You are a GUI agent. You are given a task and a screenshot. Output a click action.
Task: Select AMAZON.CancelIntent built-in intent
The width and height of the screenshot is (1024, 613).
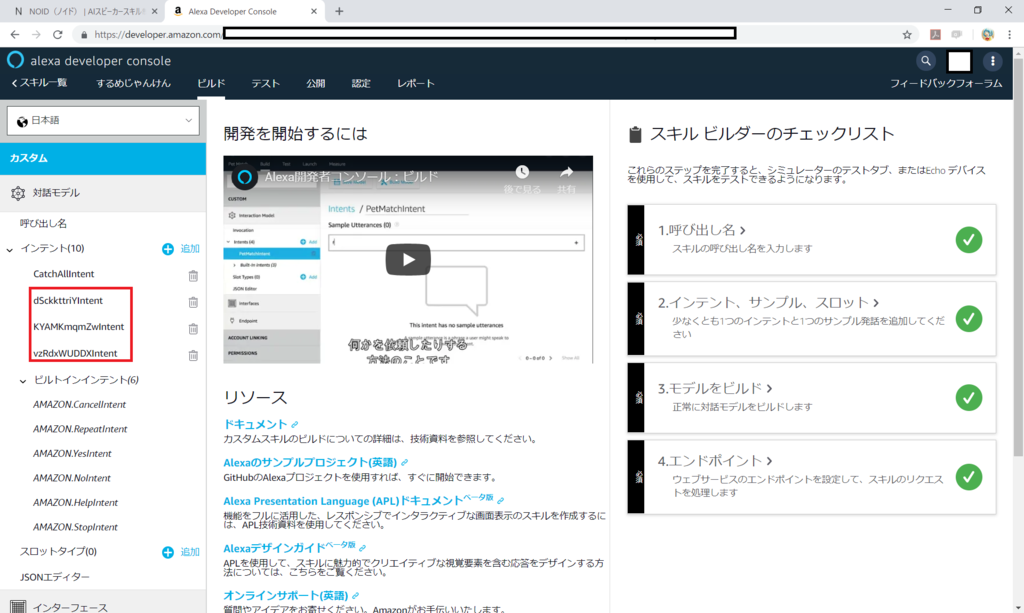click(80, 405)
